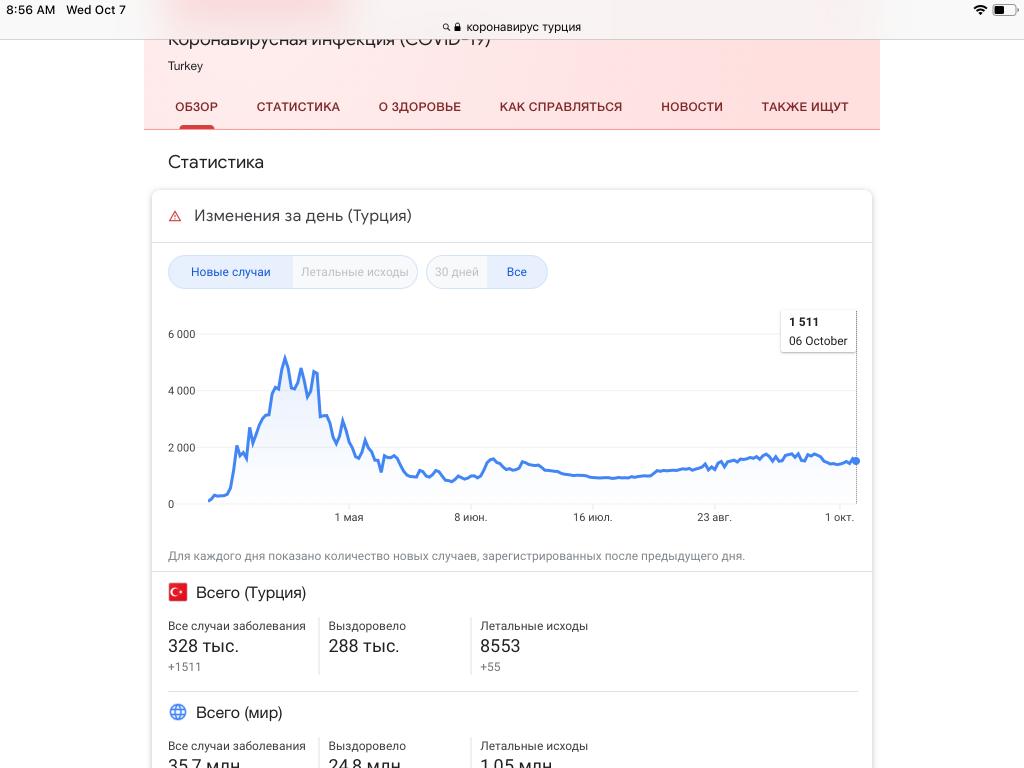The width and height of the screenshot is (1024, 768).
Task: Click the red warning triangle icon
Action: pyautogui.click(x=175, y=216)
